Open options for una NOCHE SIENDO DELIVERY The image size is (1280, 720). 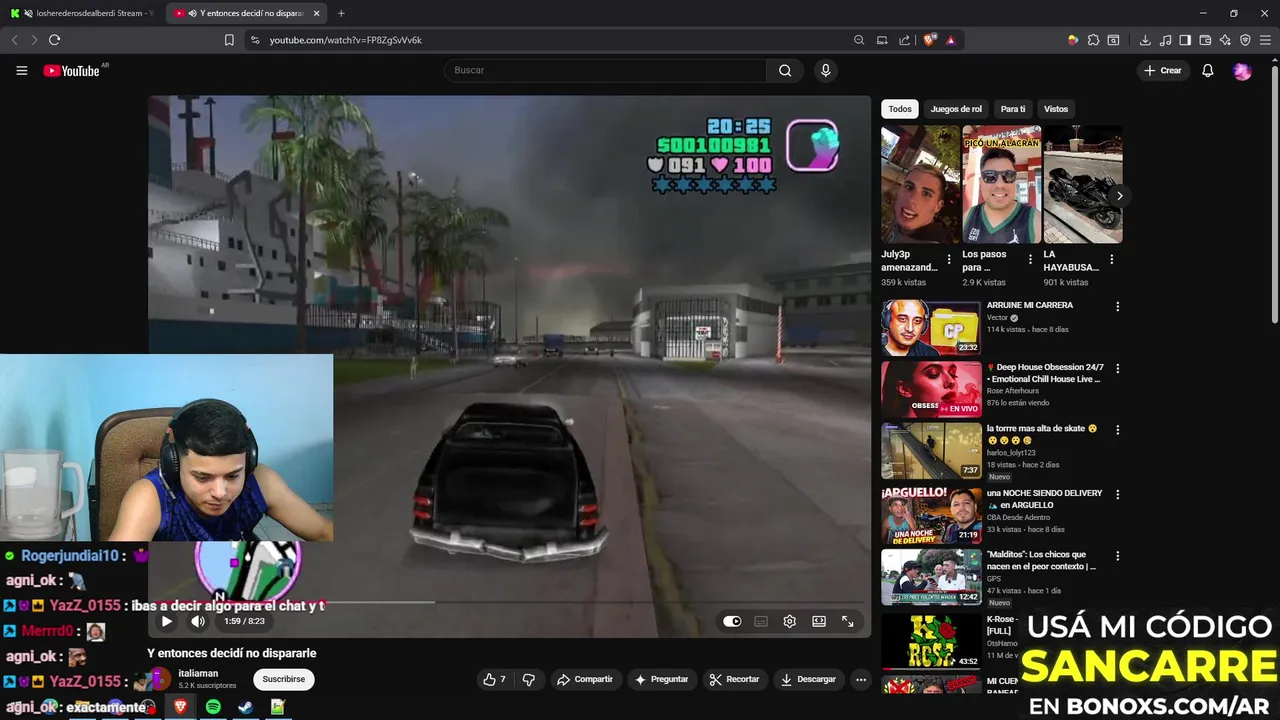[x=1118, y=495]
